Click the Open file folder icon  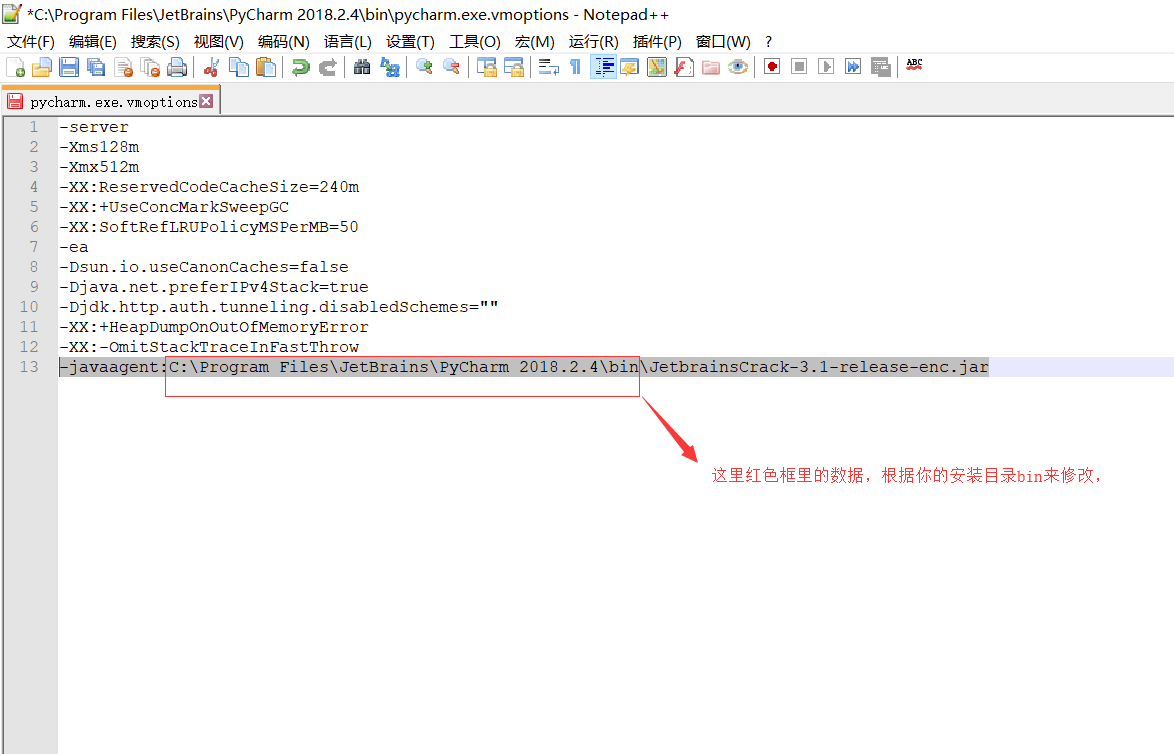(x=42, y=67)
